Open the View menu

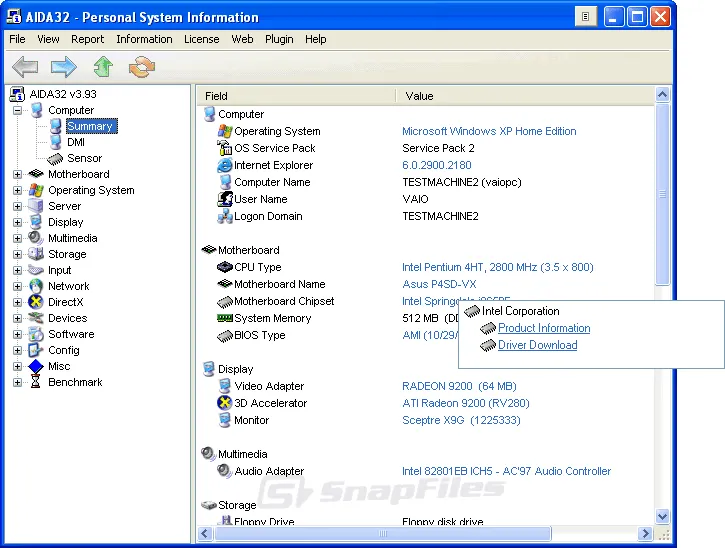48,39
